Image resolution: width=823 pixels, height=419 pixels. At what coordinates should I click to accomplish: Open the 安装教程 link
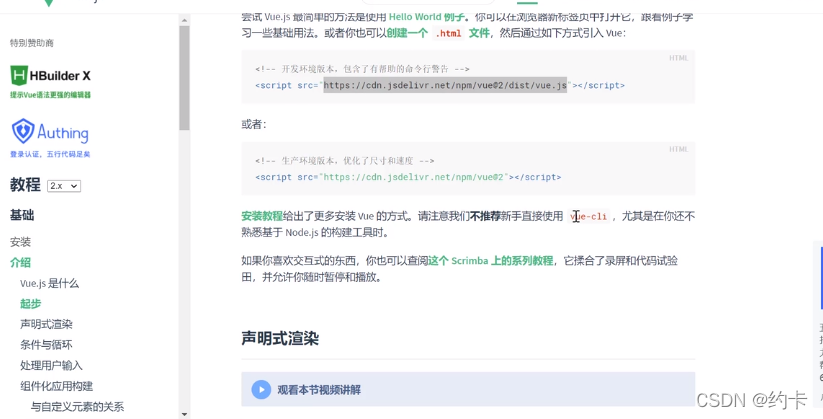[x=262, y=216]
